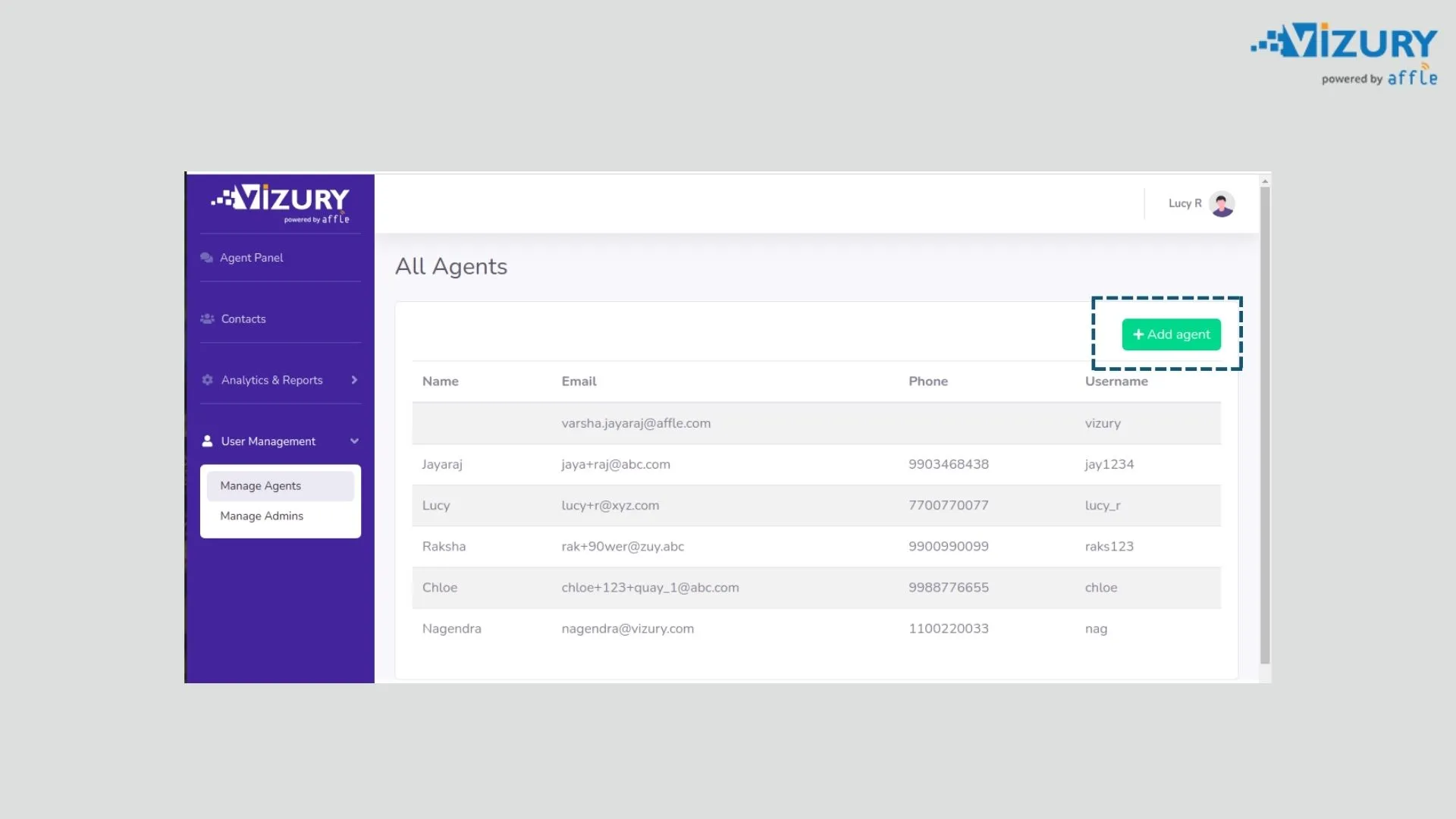Screen dimensions: 1456x819
Task: Open the Contacts menu item
Action: pyautogui.click(x=243, y=319)
